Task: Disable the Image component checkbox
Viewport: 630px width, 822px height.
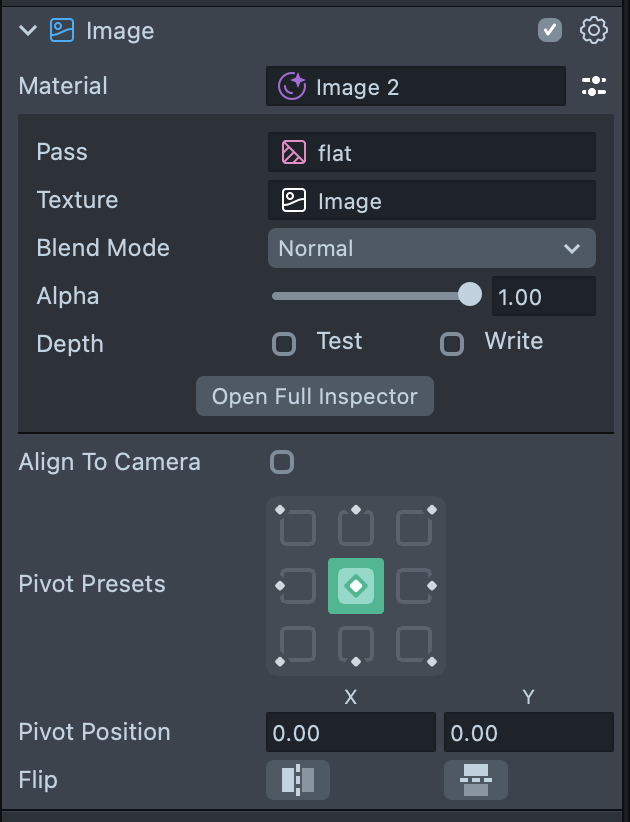Action: (x=550, y=31)
